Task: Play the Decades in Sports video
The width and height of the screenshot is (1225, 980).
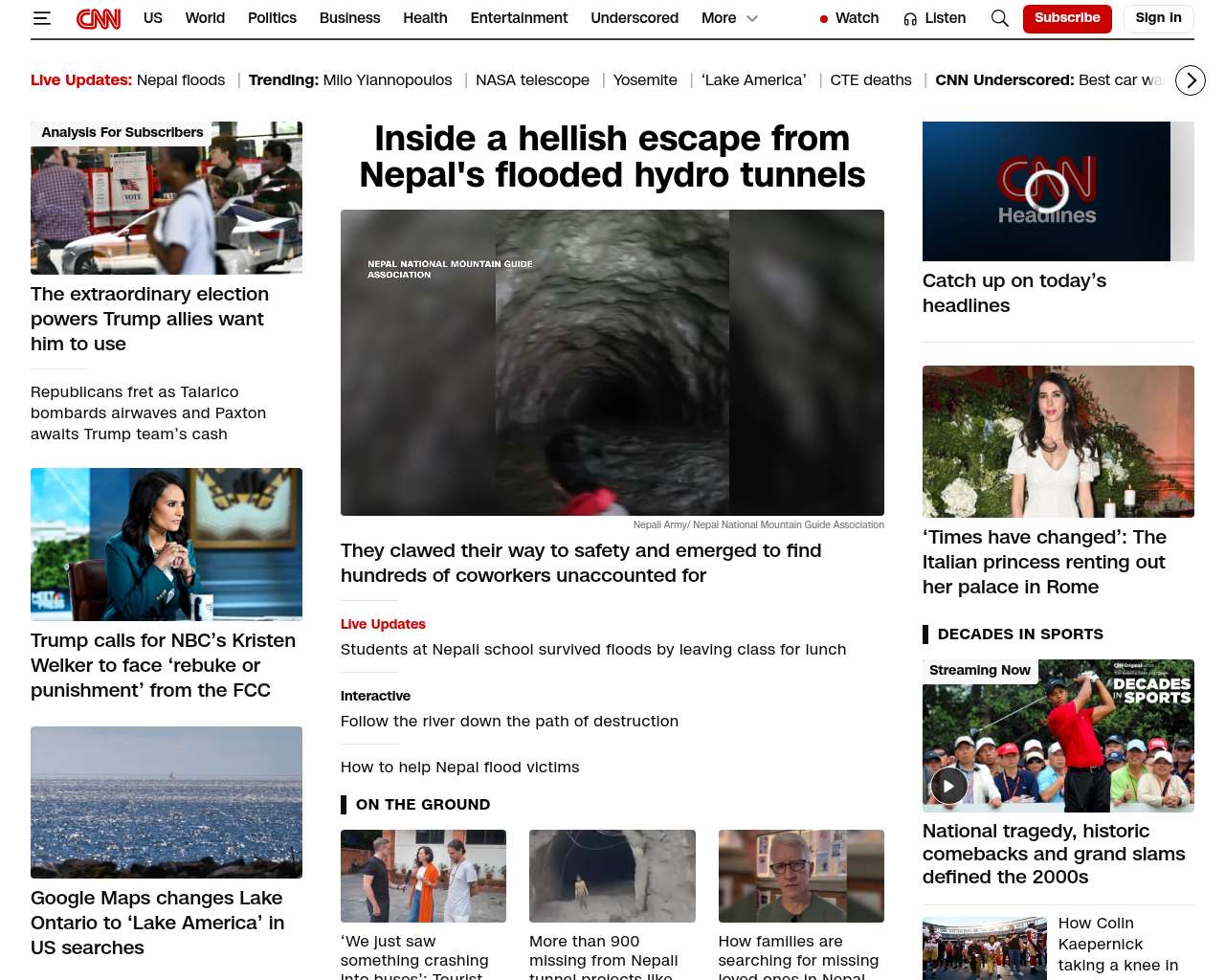Action: point(948,786)
